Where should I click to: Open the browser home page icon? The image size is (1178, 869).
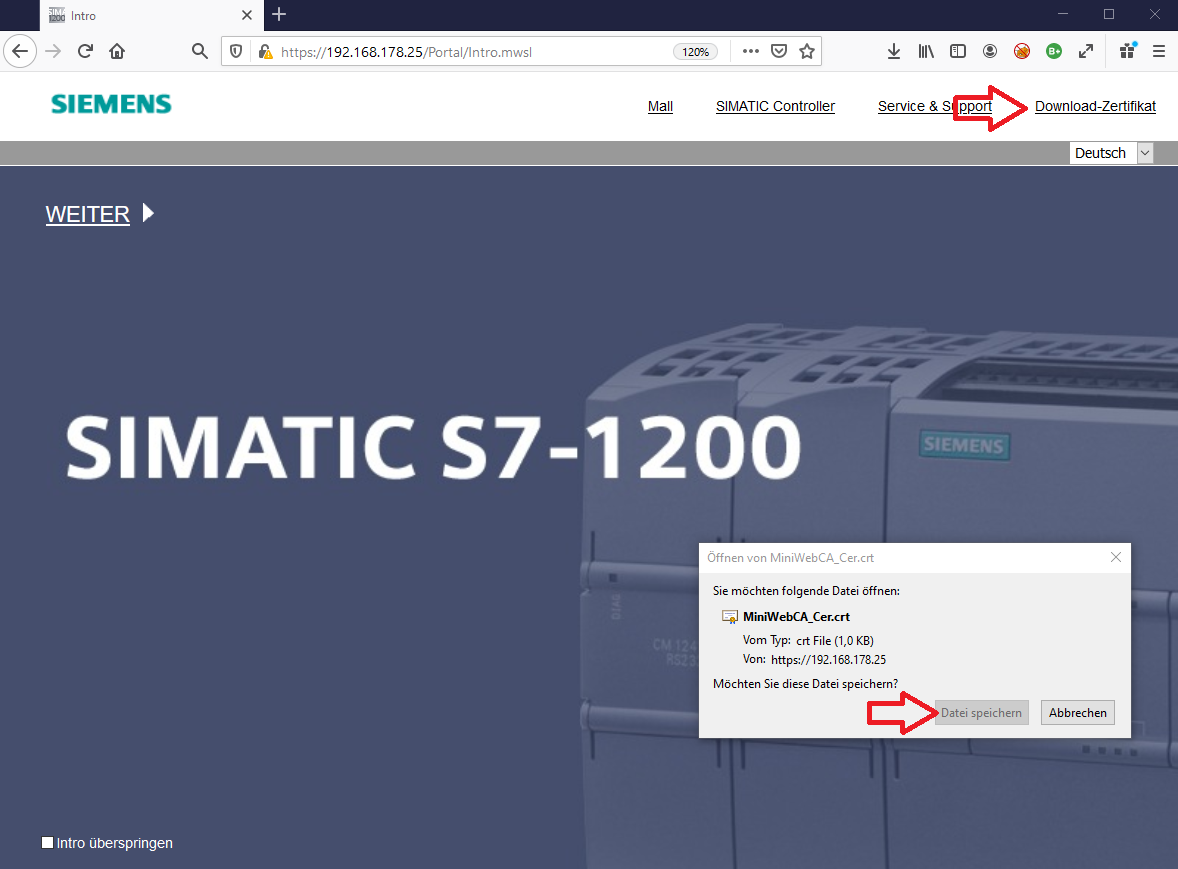click(x=117, y=51)
